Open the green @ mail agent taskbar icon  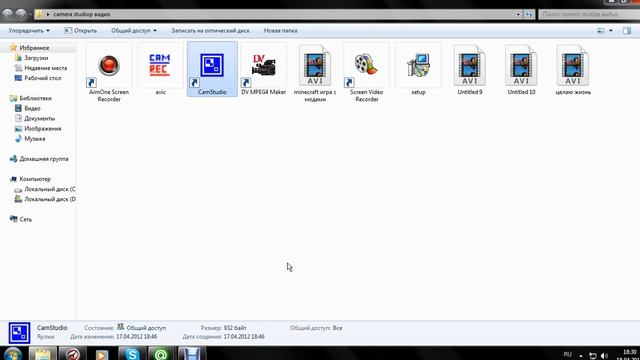point(161,353)
